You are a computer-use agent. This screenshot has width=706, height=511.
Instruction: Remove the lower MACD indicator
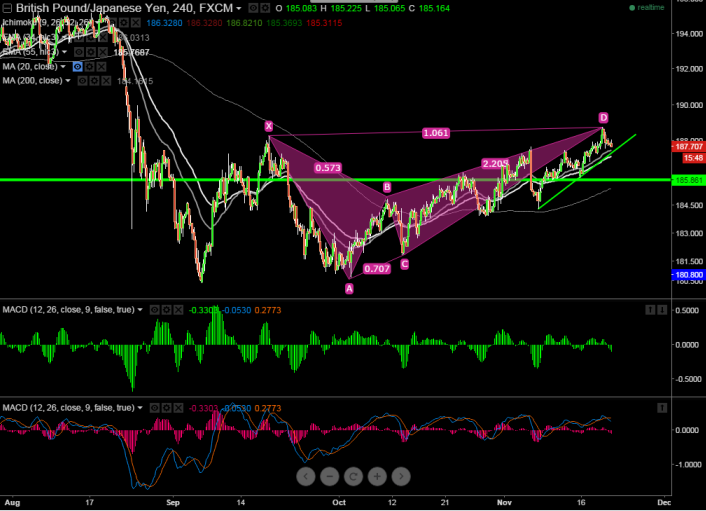click(178, 408)
